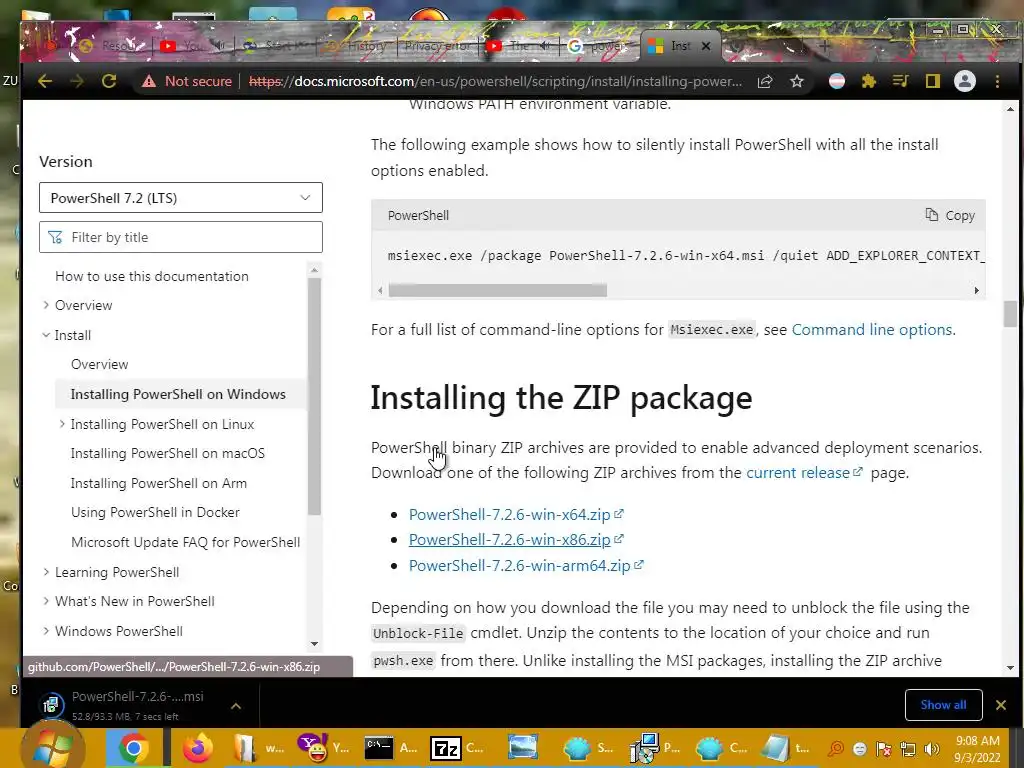Go back with the browser back arrow
This screenshot has width=1024, height=768.
[44, 81]
